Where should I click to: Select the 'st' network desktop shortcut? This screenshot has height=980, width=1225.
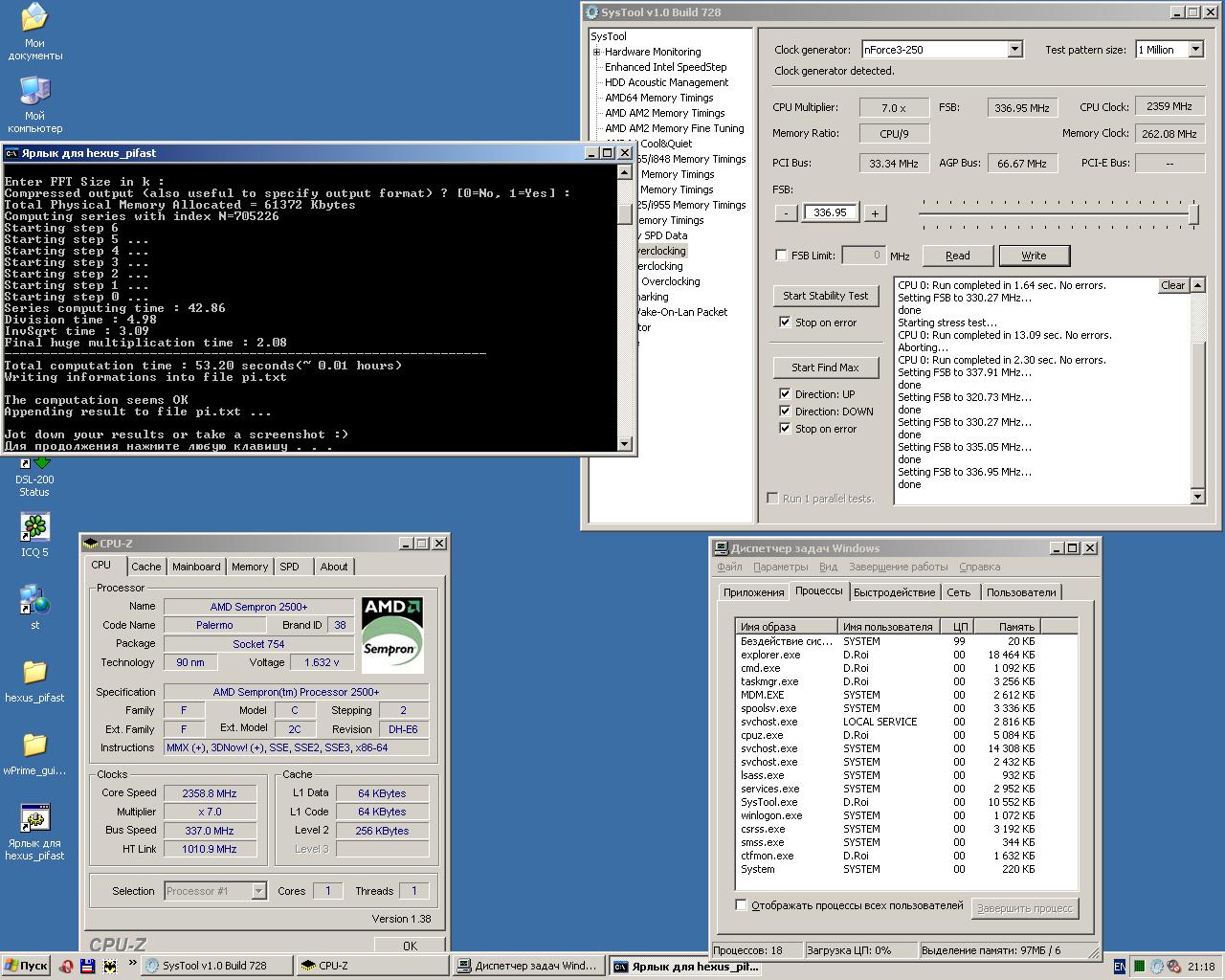[x=34, y=607]
